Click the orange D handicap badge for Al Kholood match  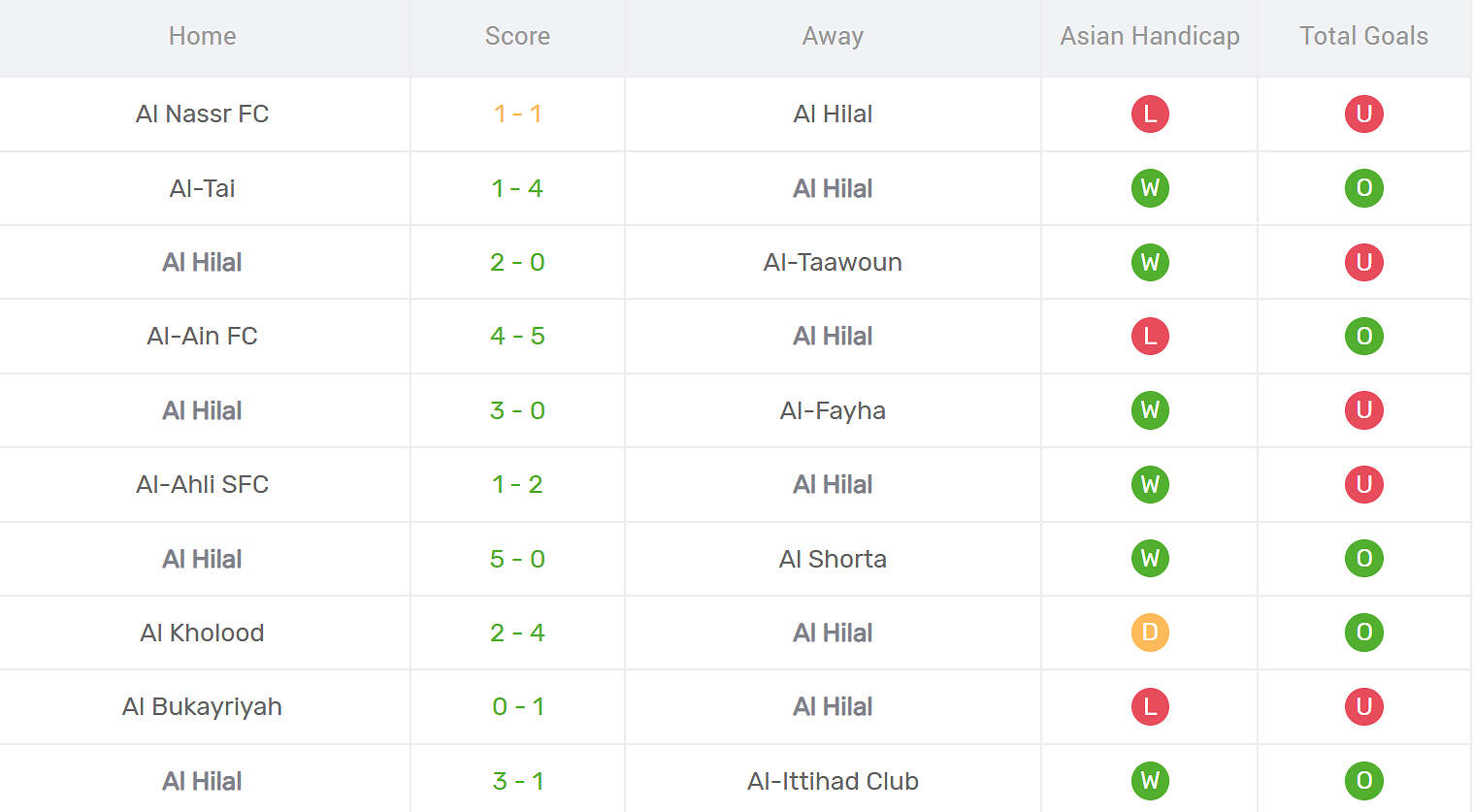tap(1150, 633)
